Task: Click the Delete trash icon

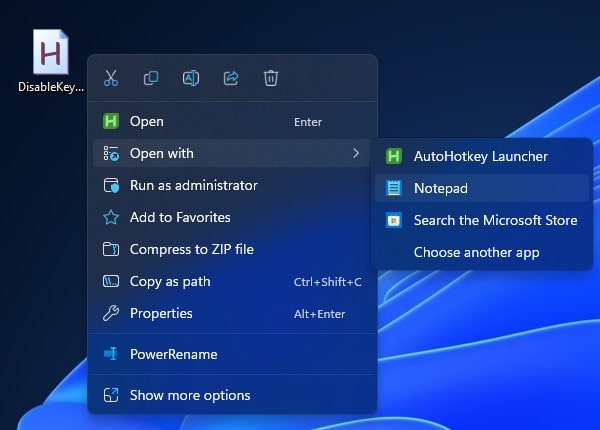Action: [271, 78]
